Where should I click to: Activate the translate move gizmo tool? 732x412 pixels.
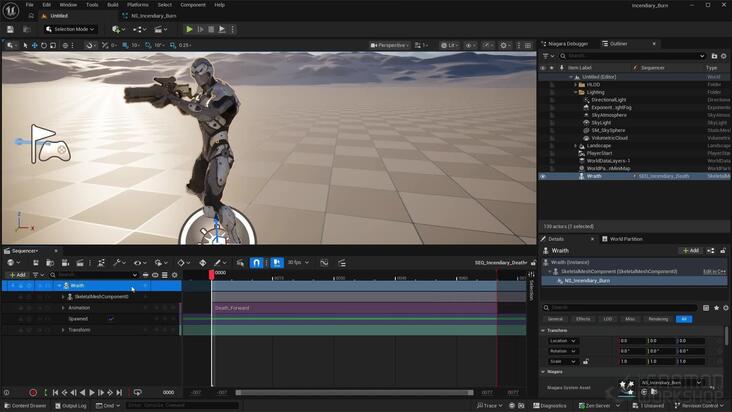(x=34, y=45)
